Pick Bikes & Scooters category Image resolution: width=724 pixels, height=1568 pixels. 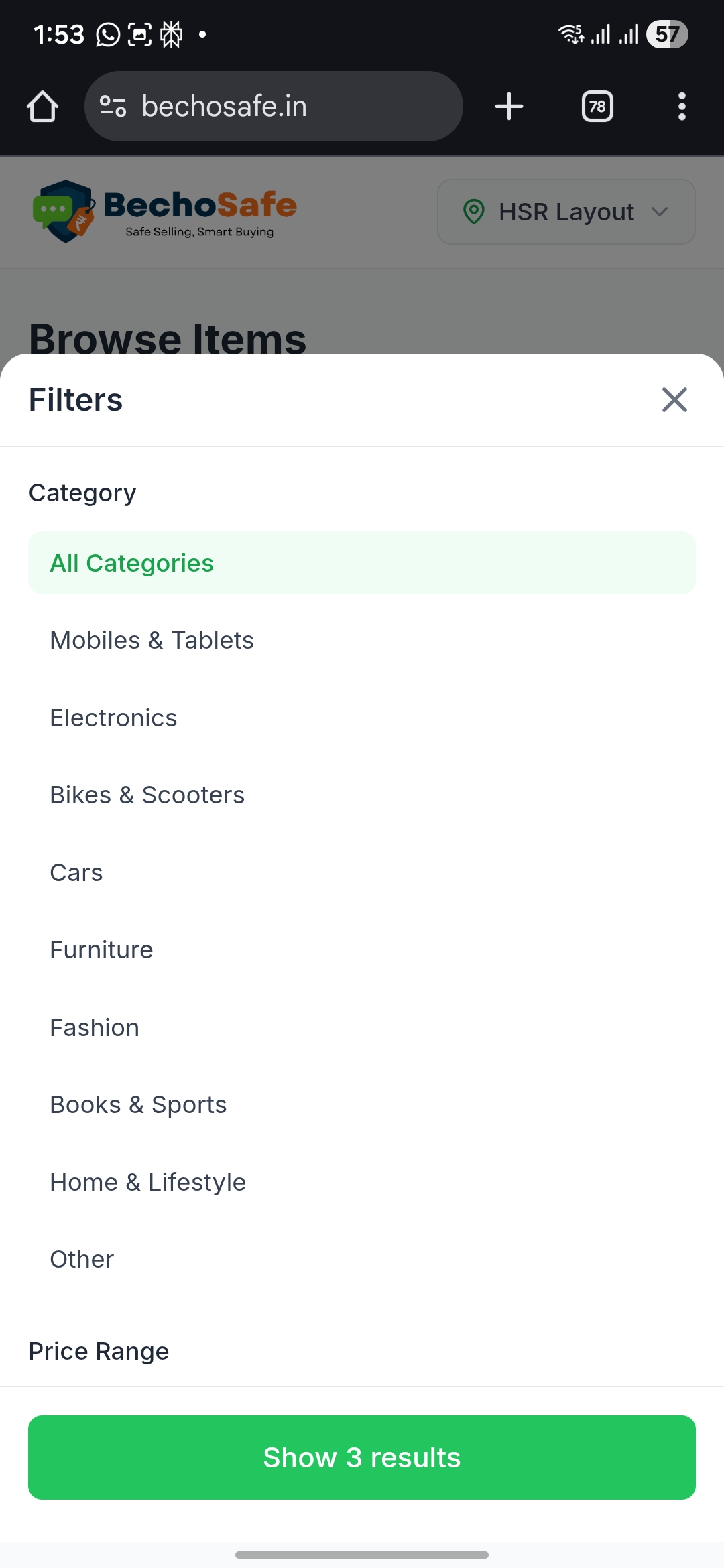(x=147, y=795)
